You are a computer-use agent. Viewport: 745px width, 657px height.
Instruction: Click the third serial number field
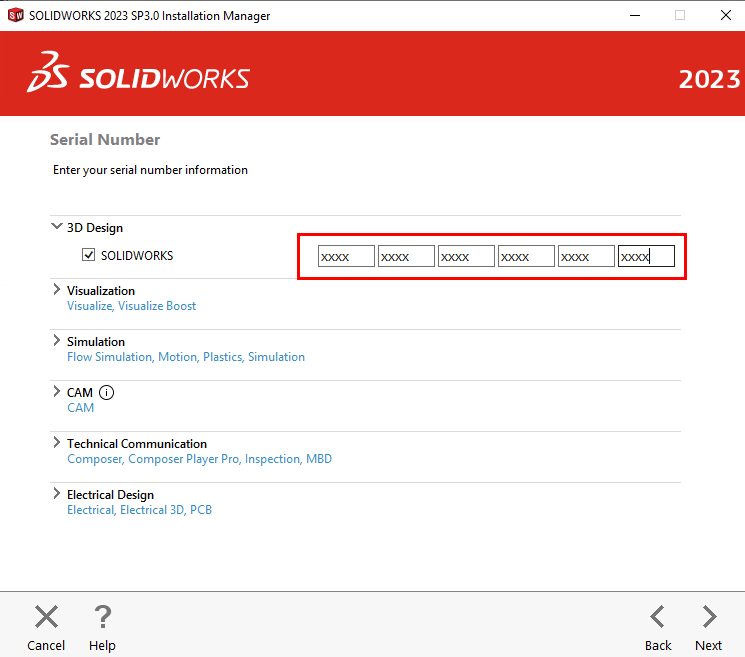[x=466, y=256]
